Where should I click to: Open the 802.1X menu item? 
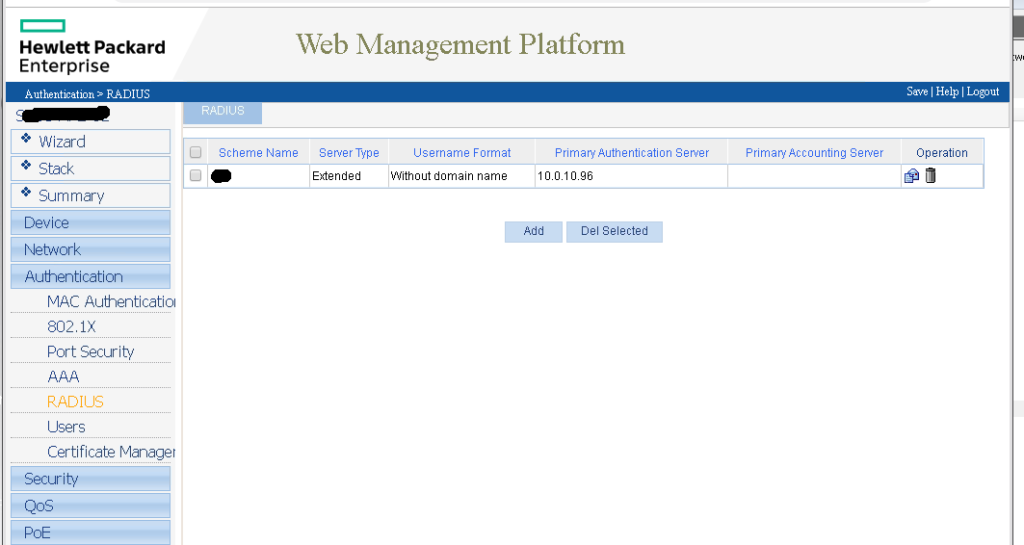tap(71, 327)
